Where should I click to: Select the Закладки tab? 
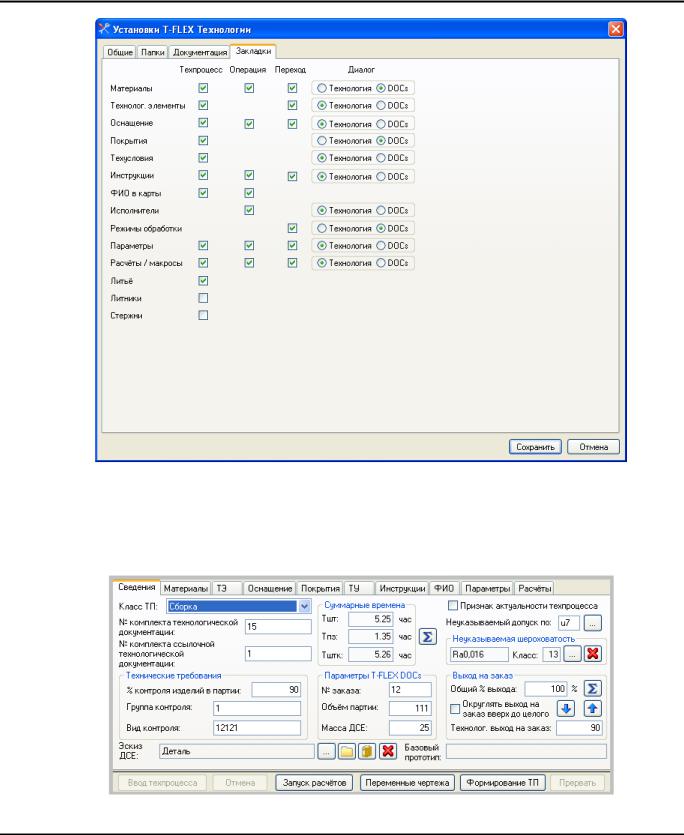(x=253, y=51)
